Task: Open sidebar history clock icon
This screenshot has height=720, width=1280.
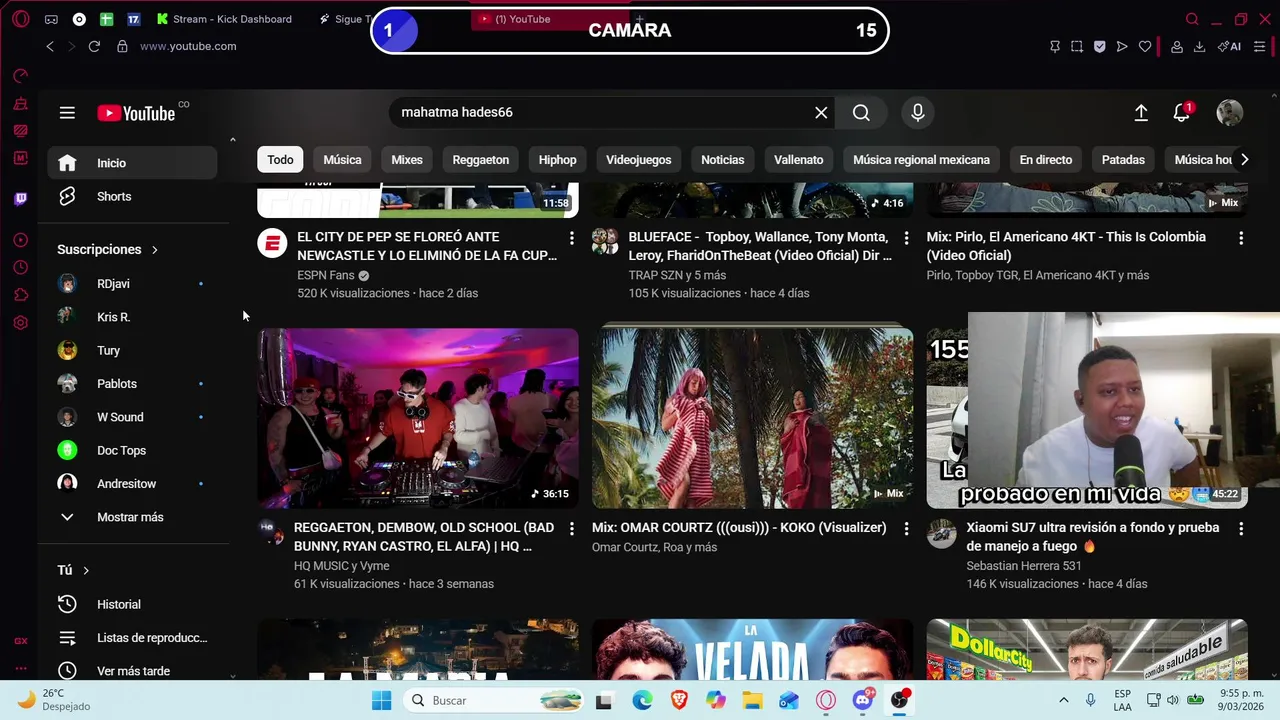Action: (20, 267)
